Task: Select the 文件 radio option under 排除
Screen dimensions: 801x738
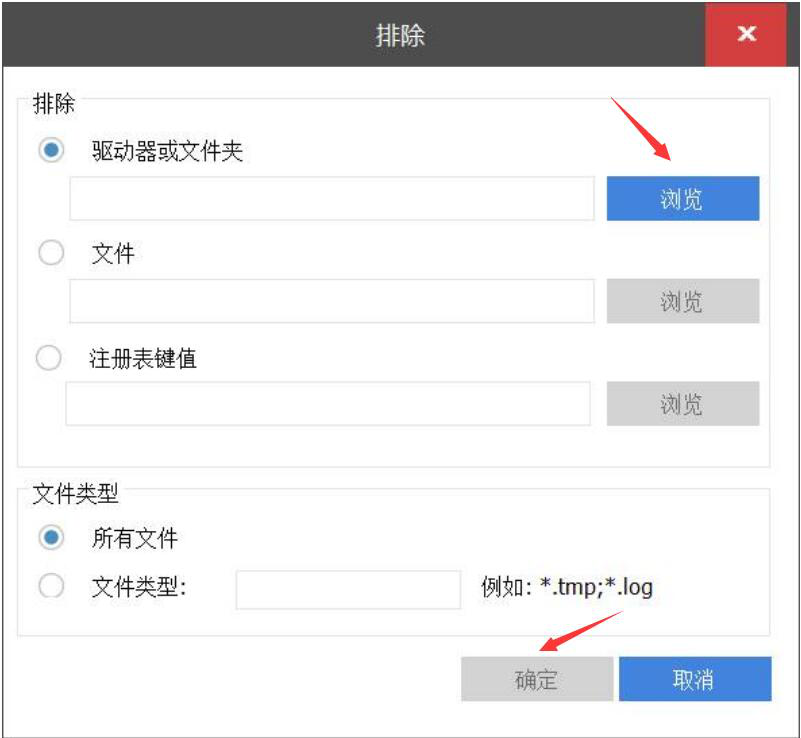Action: pos(50,253)
